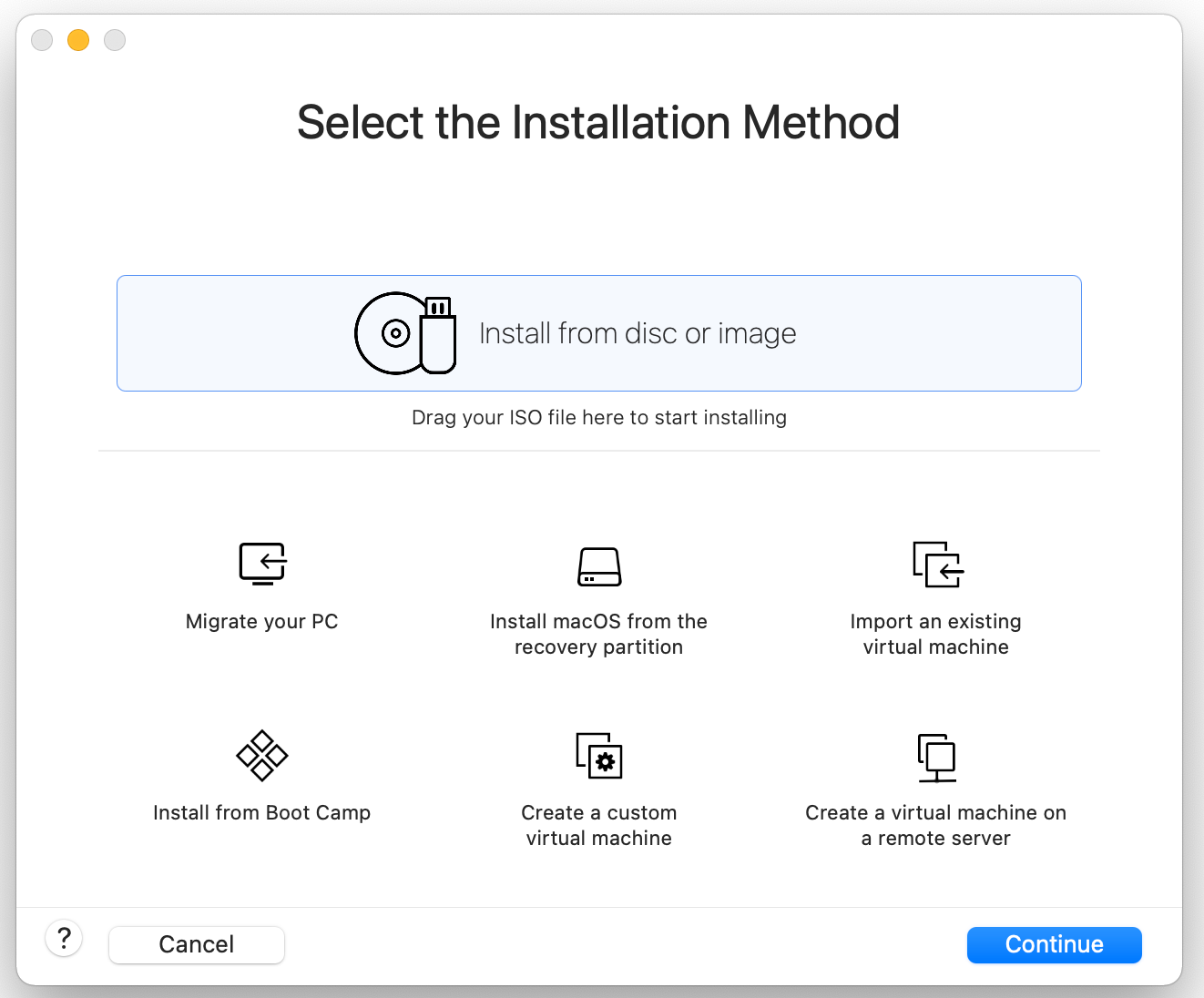Click the Migrate your PC monitor icon
Viewport: 1204px width, 998px height.
(262, 564)
